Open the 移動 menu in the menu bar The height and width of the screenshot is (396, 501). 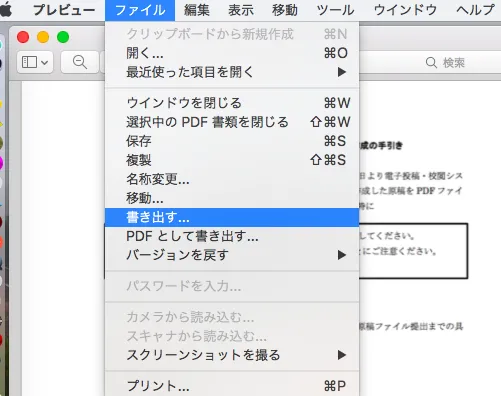(285, 10)
